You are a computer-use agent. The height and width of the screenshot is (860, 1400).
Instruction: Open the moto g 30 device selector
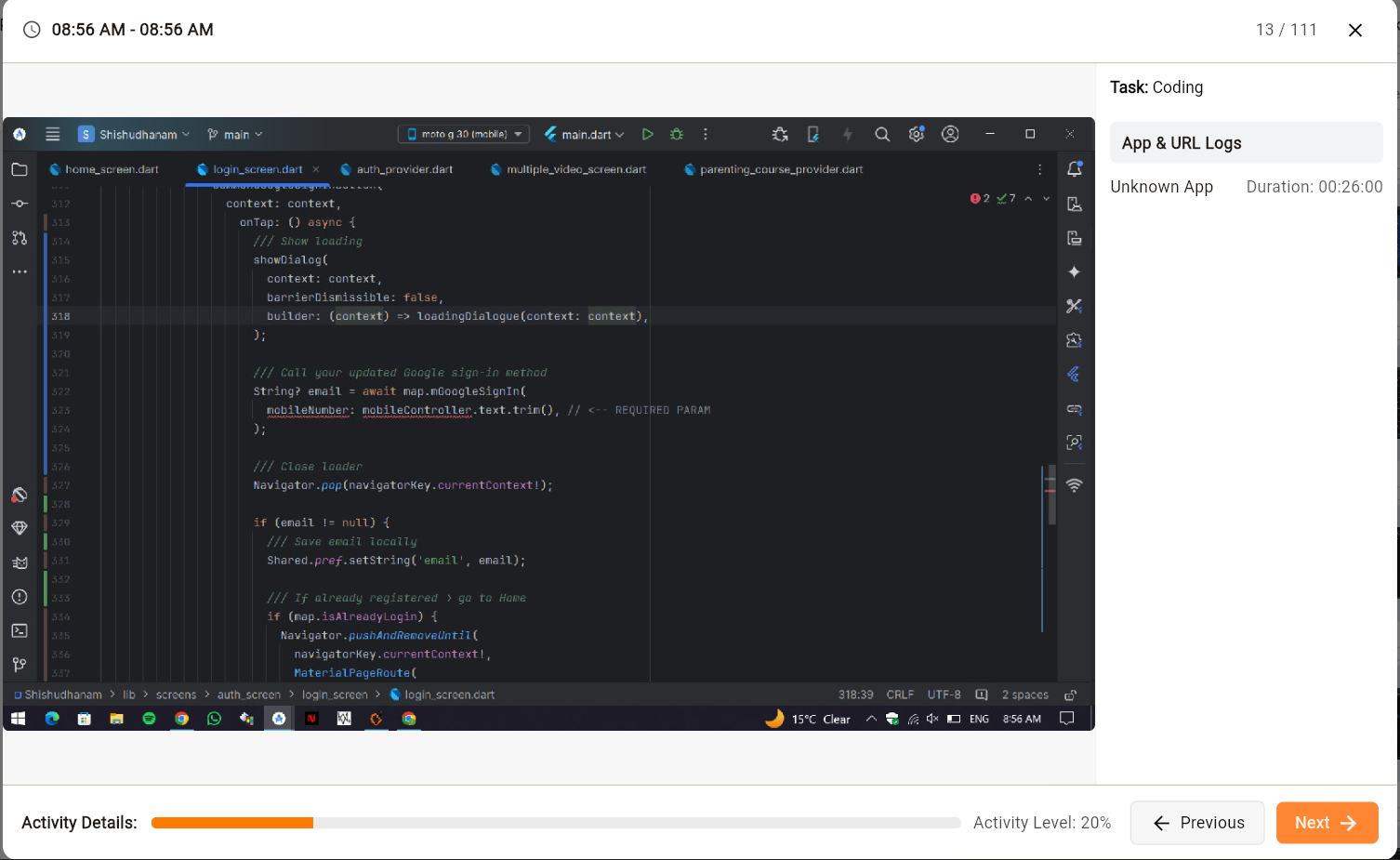[x=464, y=135]
